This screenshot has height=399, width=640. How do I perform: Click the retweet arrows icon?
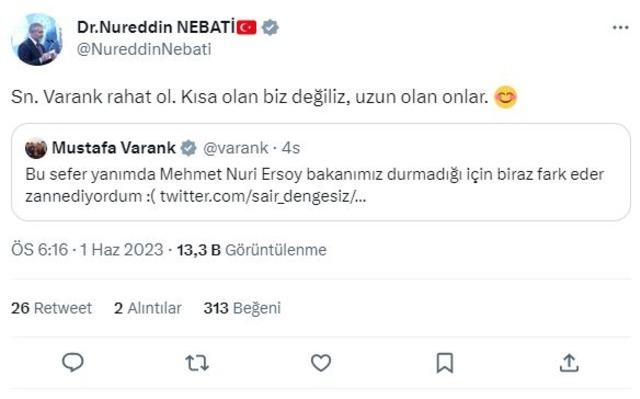tap(197, 363)
